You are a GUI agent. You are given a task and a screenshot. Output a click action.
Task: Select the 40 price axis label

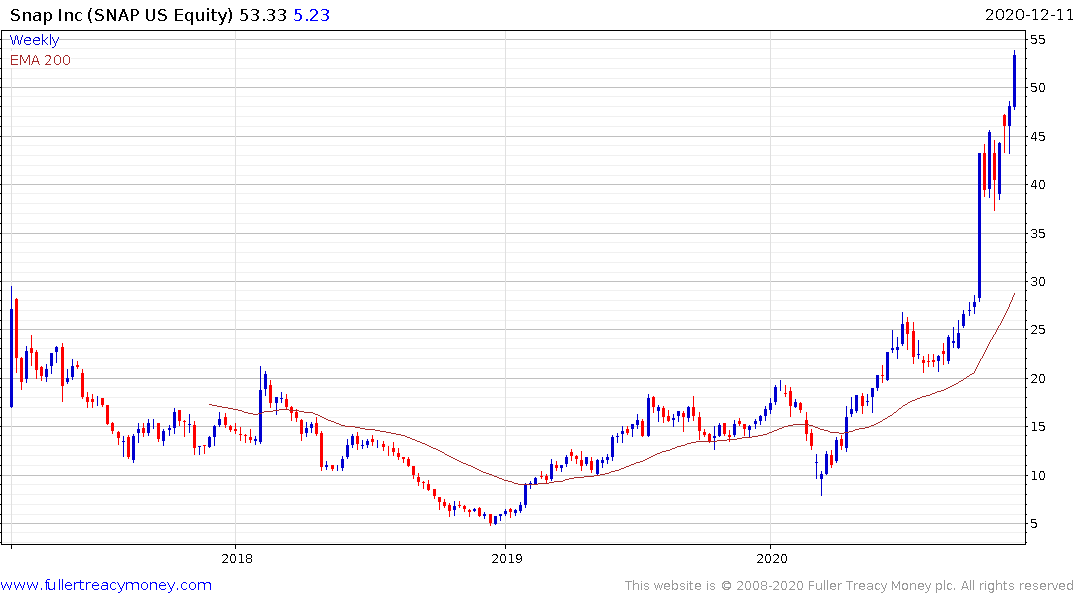[1038, 184]
